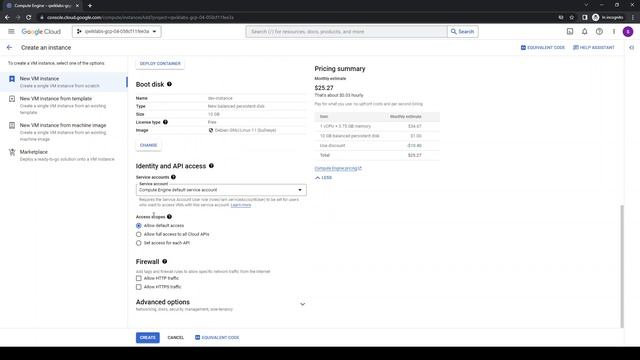Screen dimensions: 640x360
Task: Click the Identity and API access help icon
Action: (211, 166)
